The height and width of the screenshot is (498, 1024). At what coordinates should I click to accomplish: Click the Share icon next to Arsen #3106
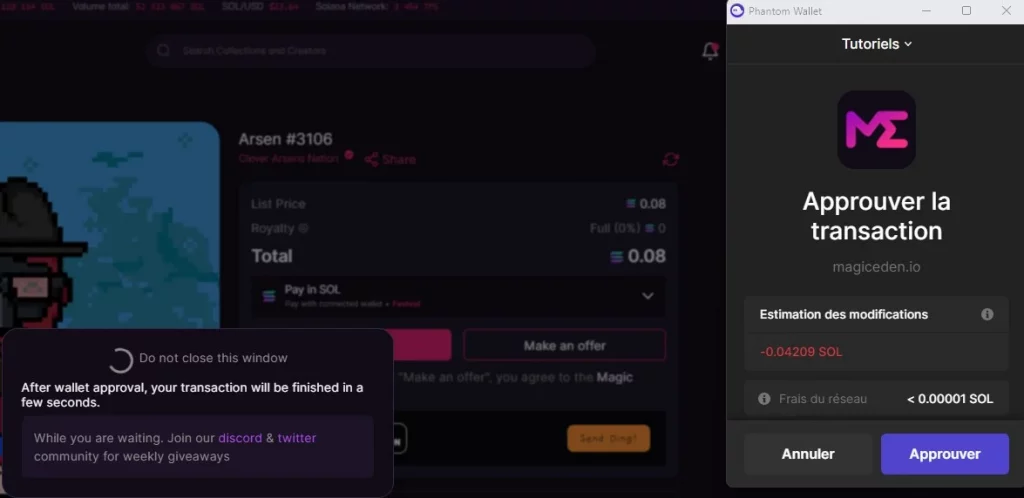tap(372, 159)
